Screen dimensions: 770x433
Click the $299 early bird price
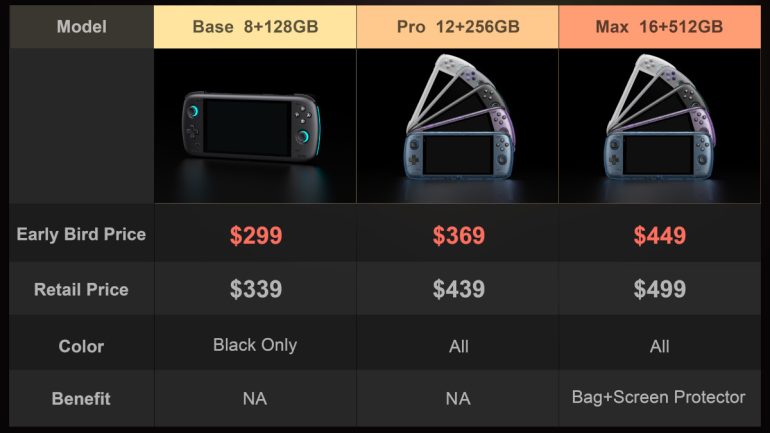pos(256,236)
